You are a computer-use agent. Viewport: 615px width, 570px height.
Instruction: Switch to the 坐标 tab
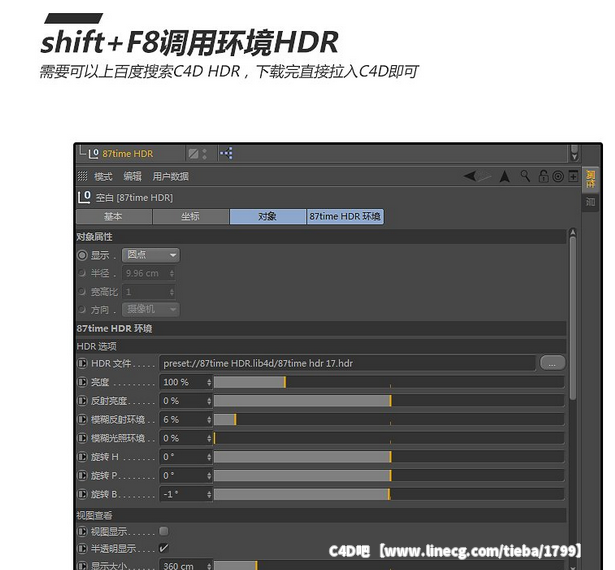tap(191, 217)
